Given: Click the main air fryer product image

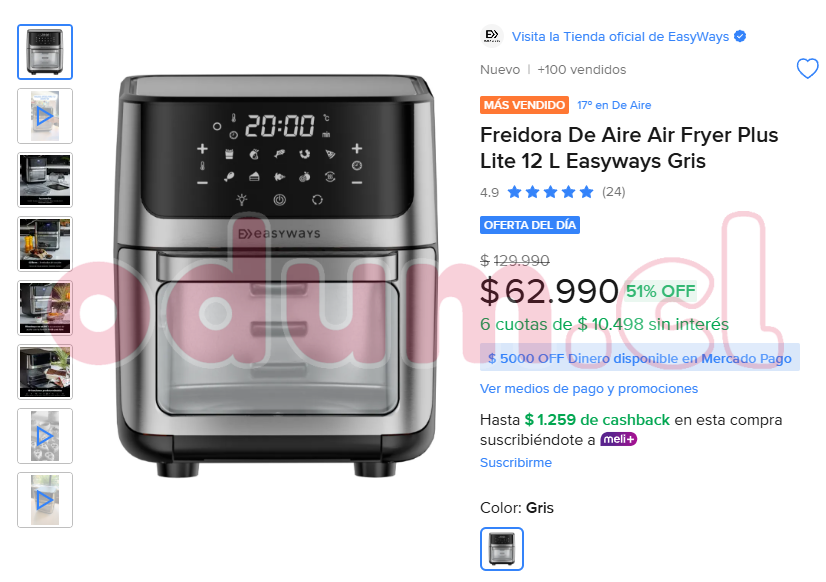Looking at the screenshot, I should pyautogui.click(x=277, y=275).
